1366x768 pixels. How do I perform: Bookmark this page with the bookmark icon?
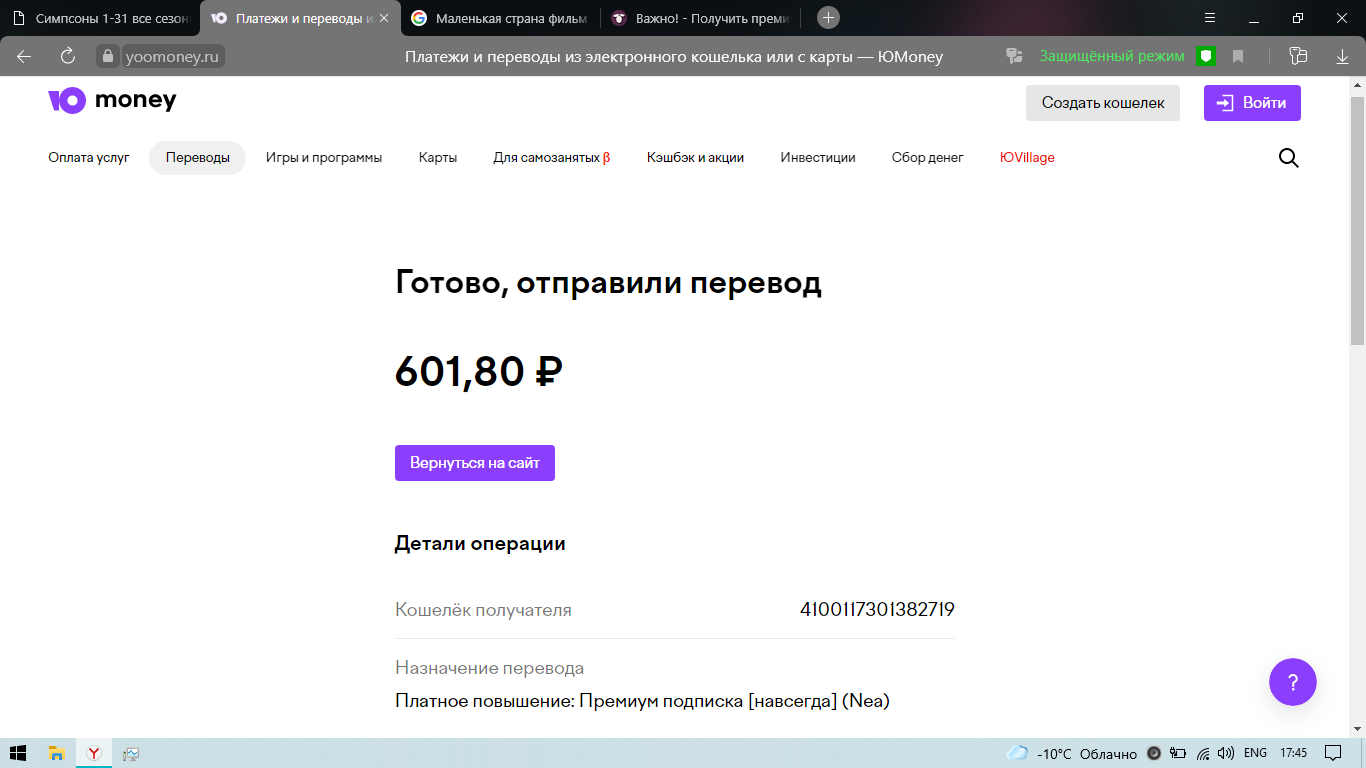(1238, 56)
